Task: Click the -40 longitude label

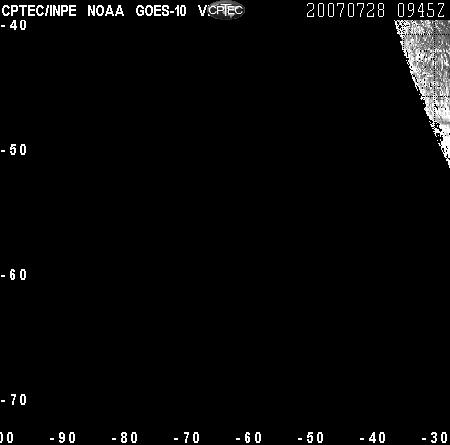Action: click(373, 438)
